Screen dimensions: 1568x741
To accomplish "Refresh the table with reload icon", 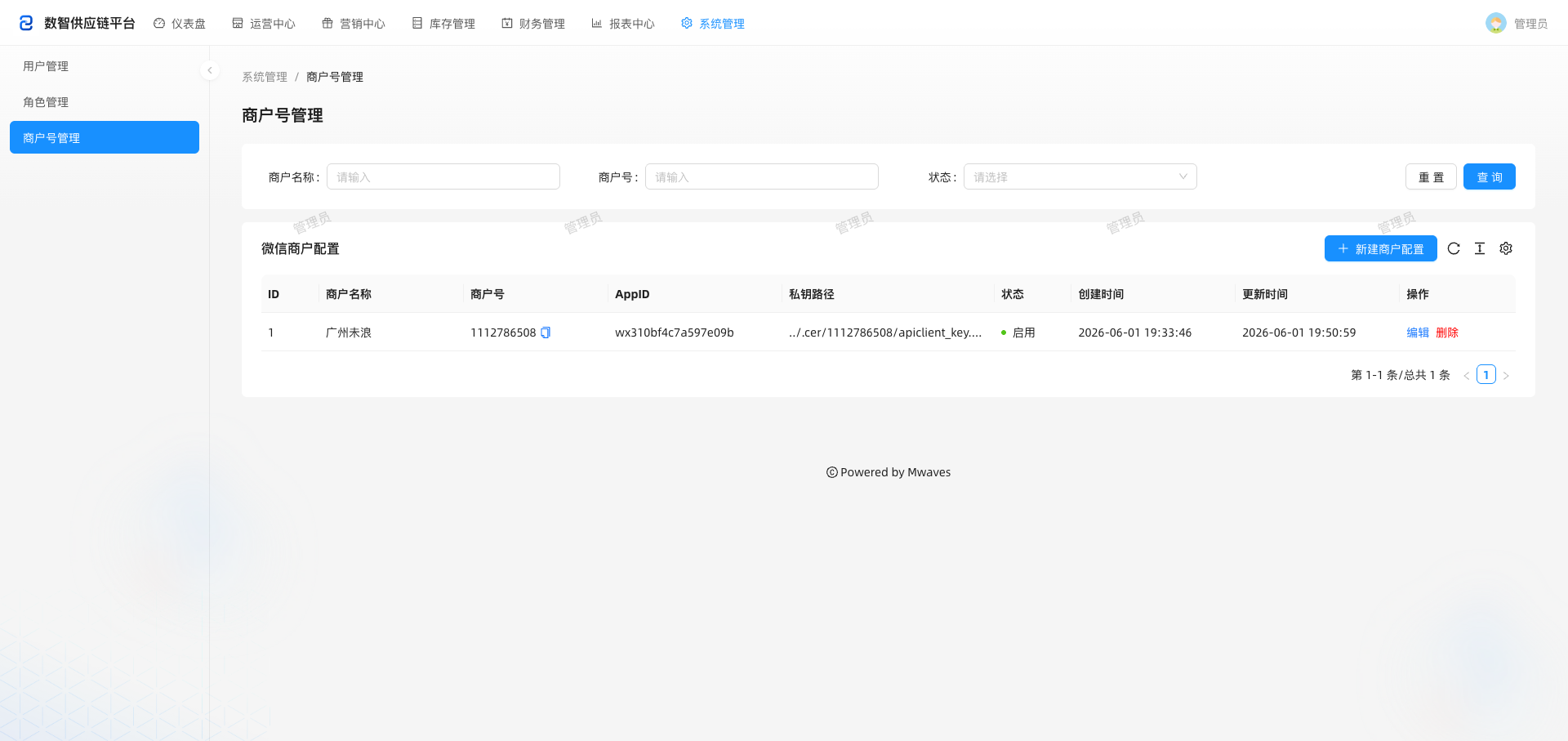I will tap(1454, 248).
